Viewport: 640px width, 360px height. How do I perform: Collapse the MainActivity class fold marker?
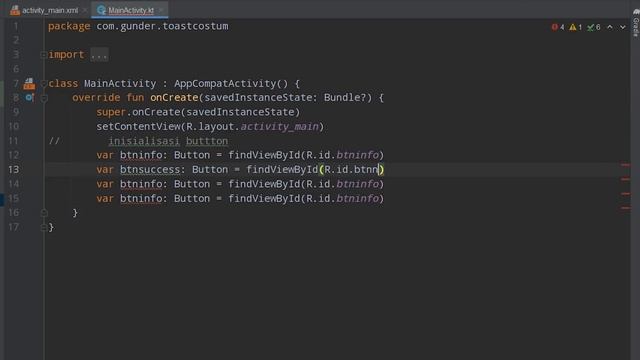pos(43,84)
